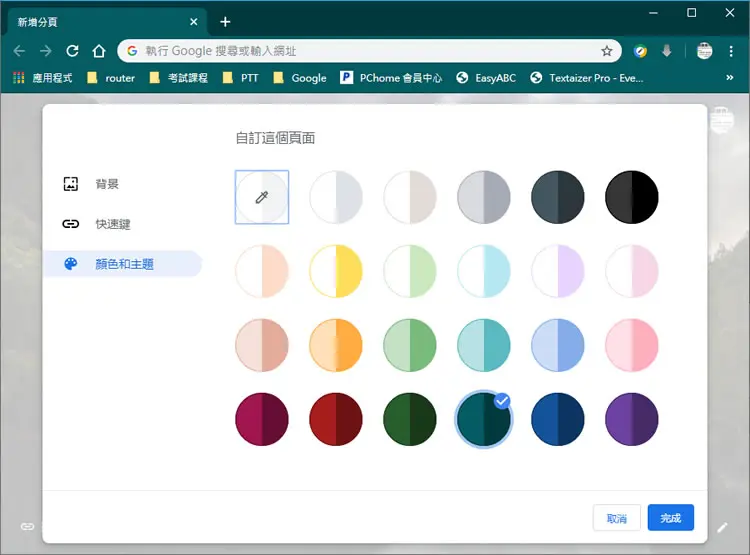Click the browser reload icon
750x555 pixels.
72,51
